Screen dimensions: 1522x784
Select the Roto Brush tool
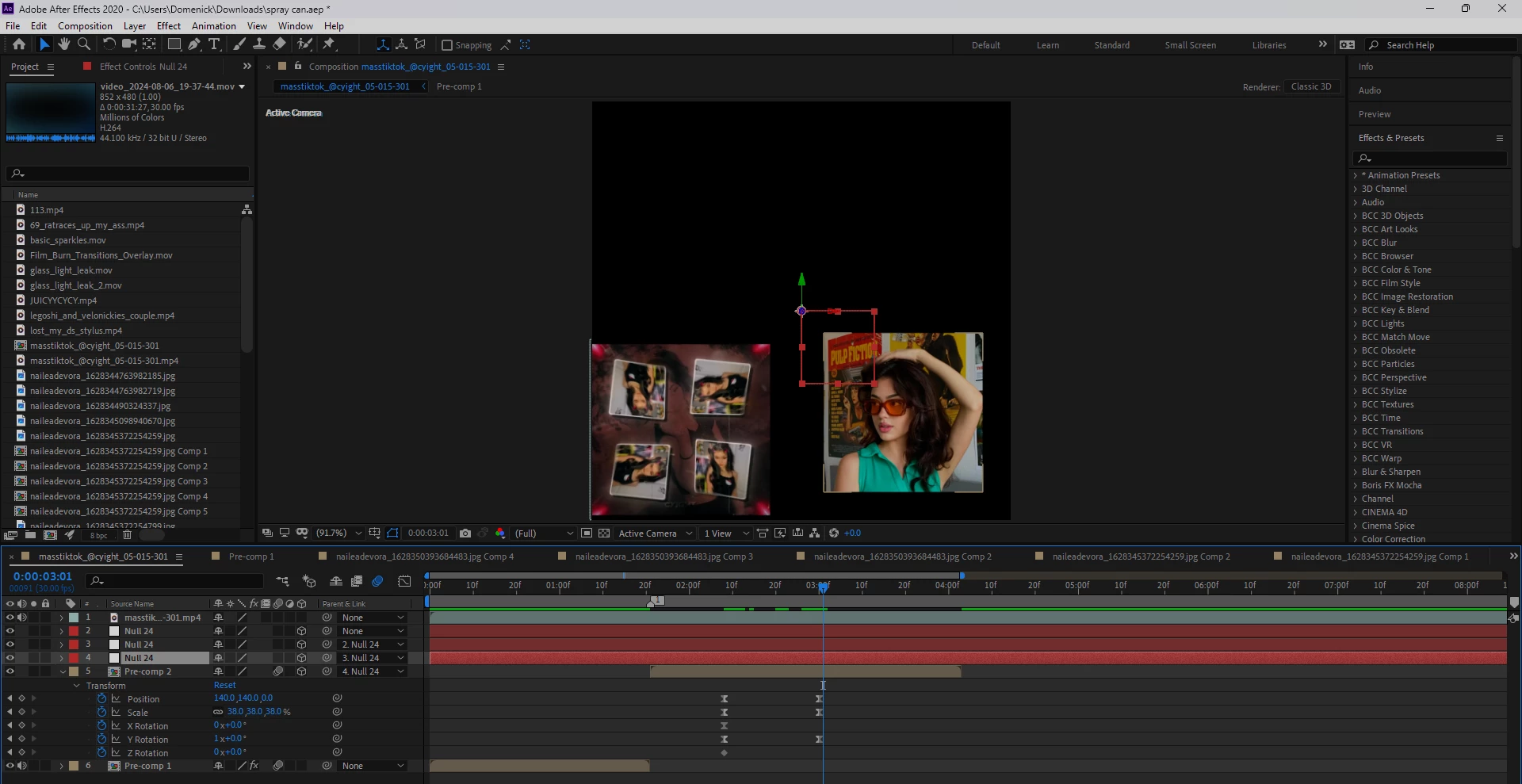[305, 44]
